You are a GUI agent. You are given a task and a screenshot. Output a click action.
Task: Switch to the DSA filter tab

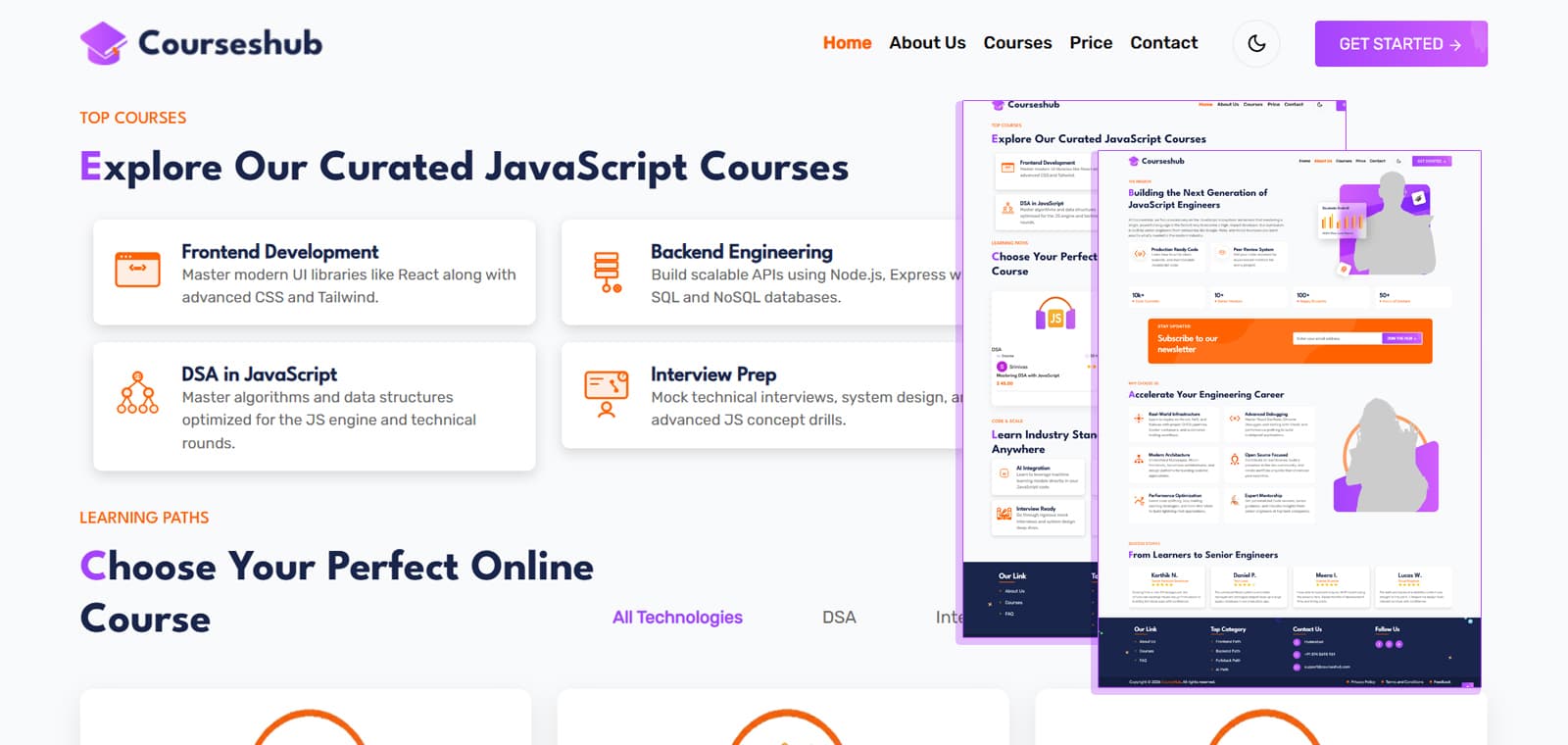839,618
